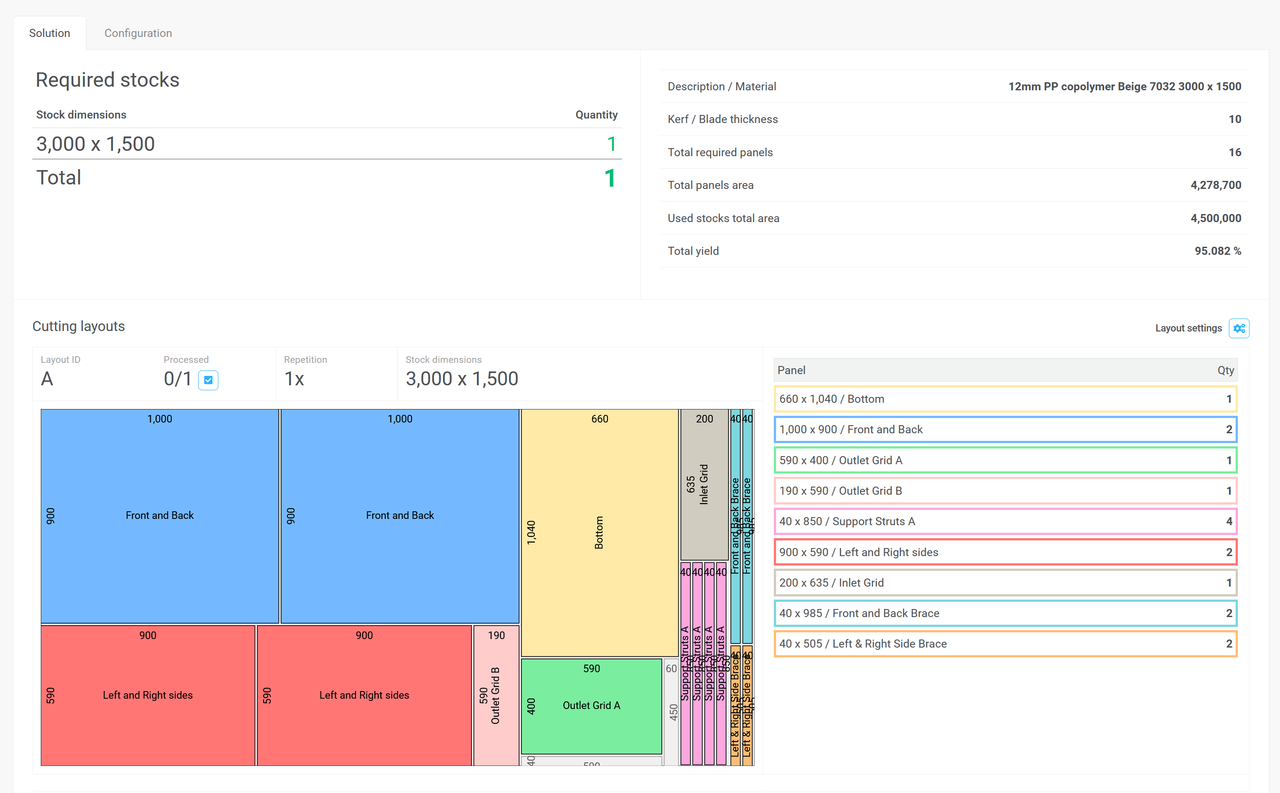Select the 40 x 850 / Support Struts A row

click(1005, 521)
